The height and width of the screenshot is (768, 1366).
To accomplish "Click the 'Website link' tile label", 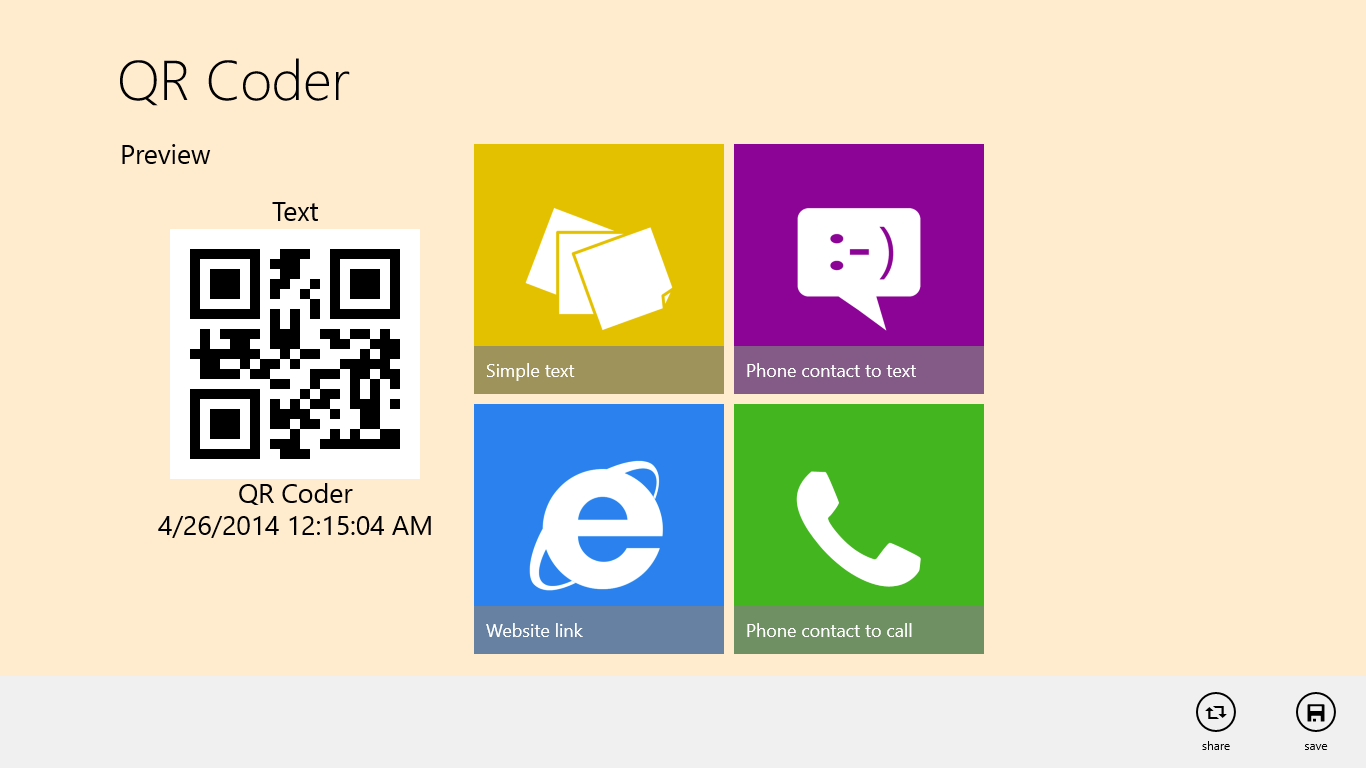I will 534,631.
